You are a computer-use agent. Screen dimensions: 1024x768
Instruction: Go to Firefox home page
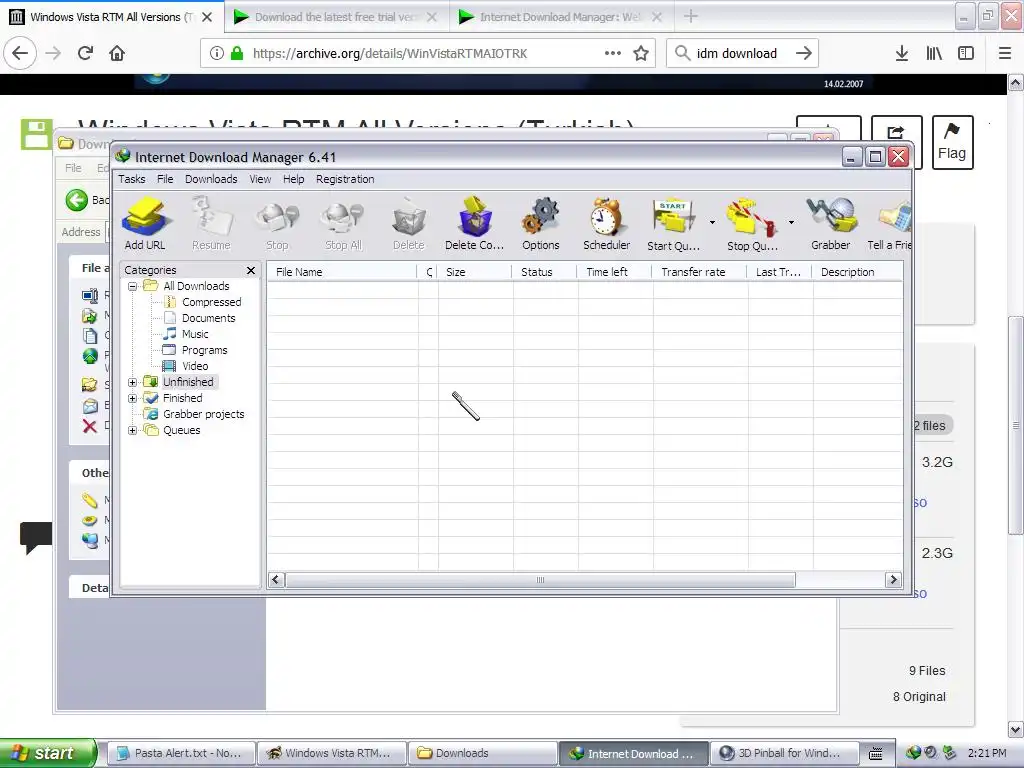pyautogui.click(x=117, y=53)
